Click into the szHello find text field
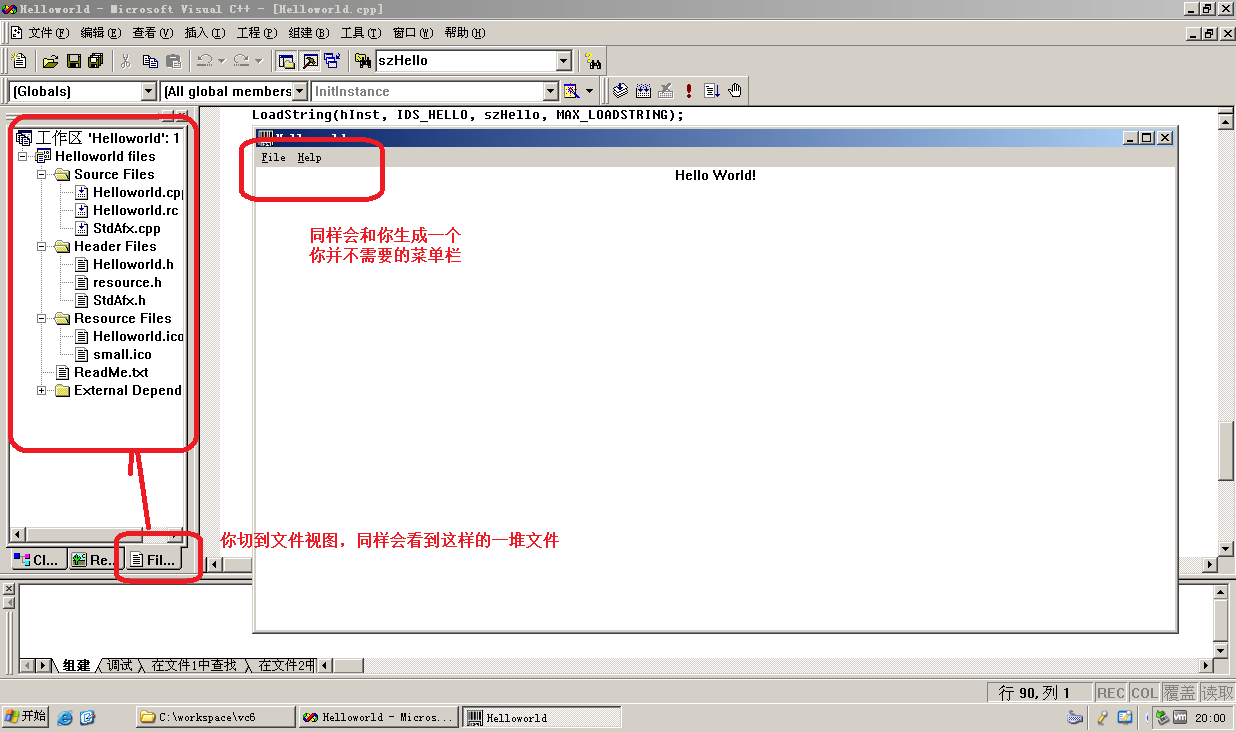1236x732 pixels. 465,61
